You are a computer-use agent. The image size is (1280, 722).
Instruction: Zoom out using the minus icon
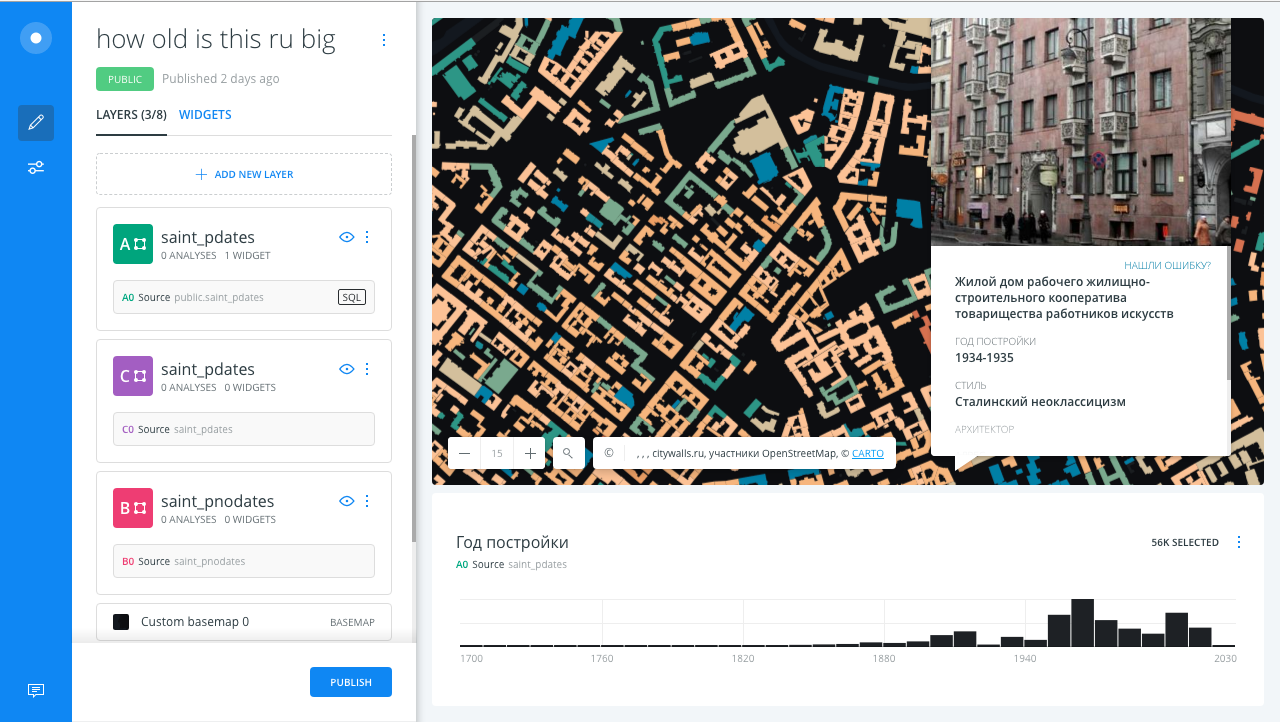coord(464,453)
